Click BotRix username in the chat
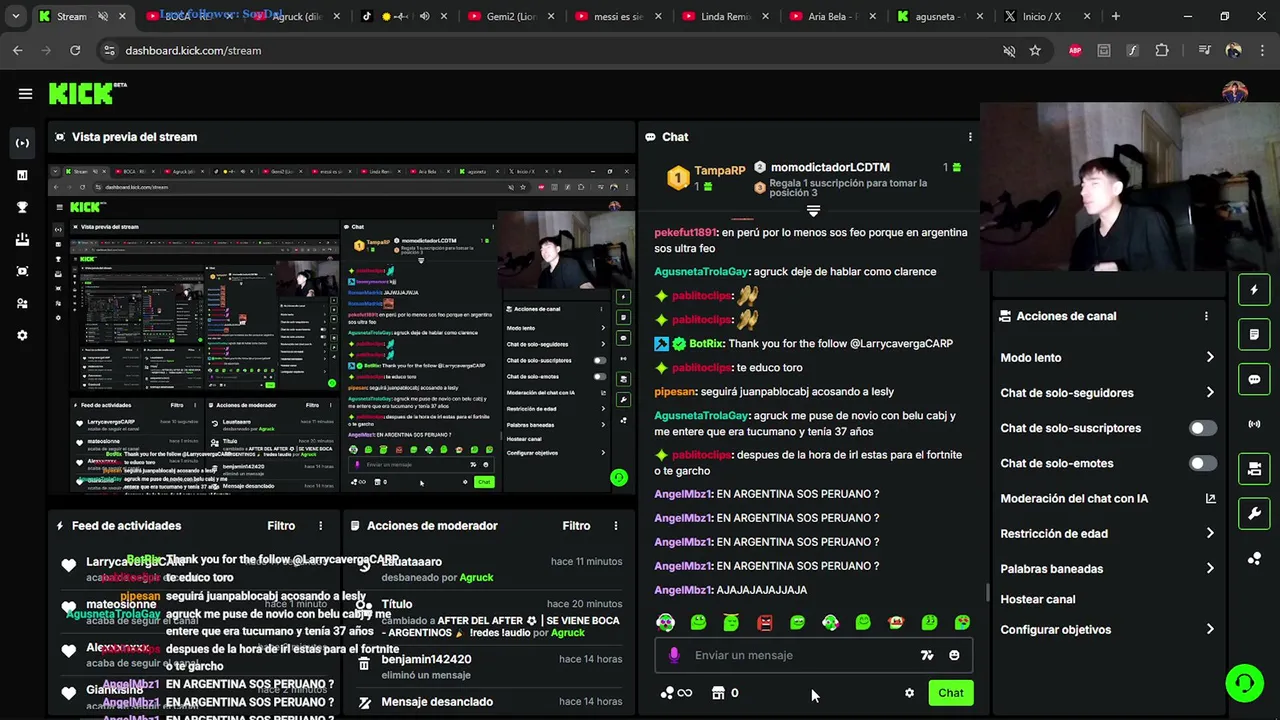 pyautogui.click(x=706, y=343)
